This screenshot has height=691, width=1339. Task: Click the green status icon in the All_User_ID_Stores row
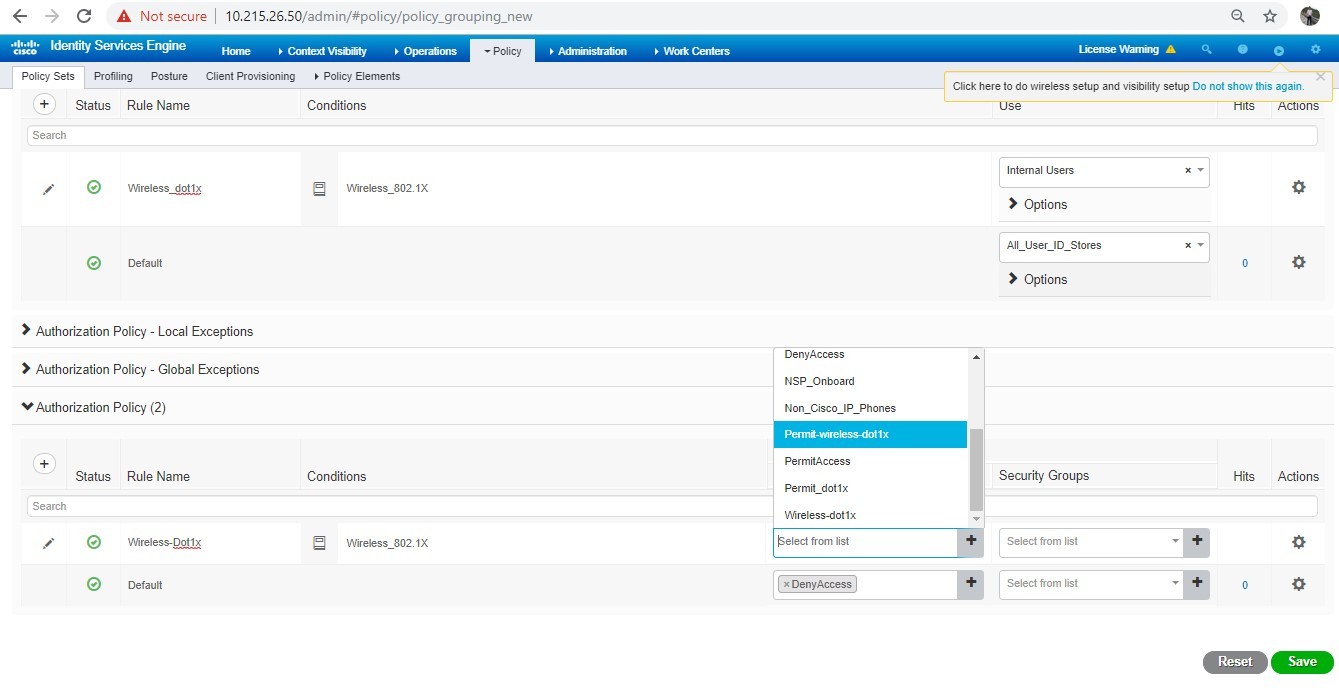click(x=94, y=263)
